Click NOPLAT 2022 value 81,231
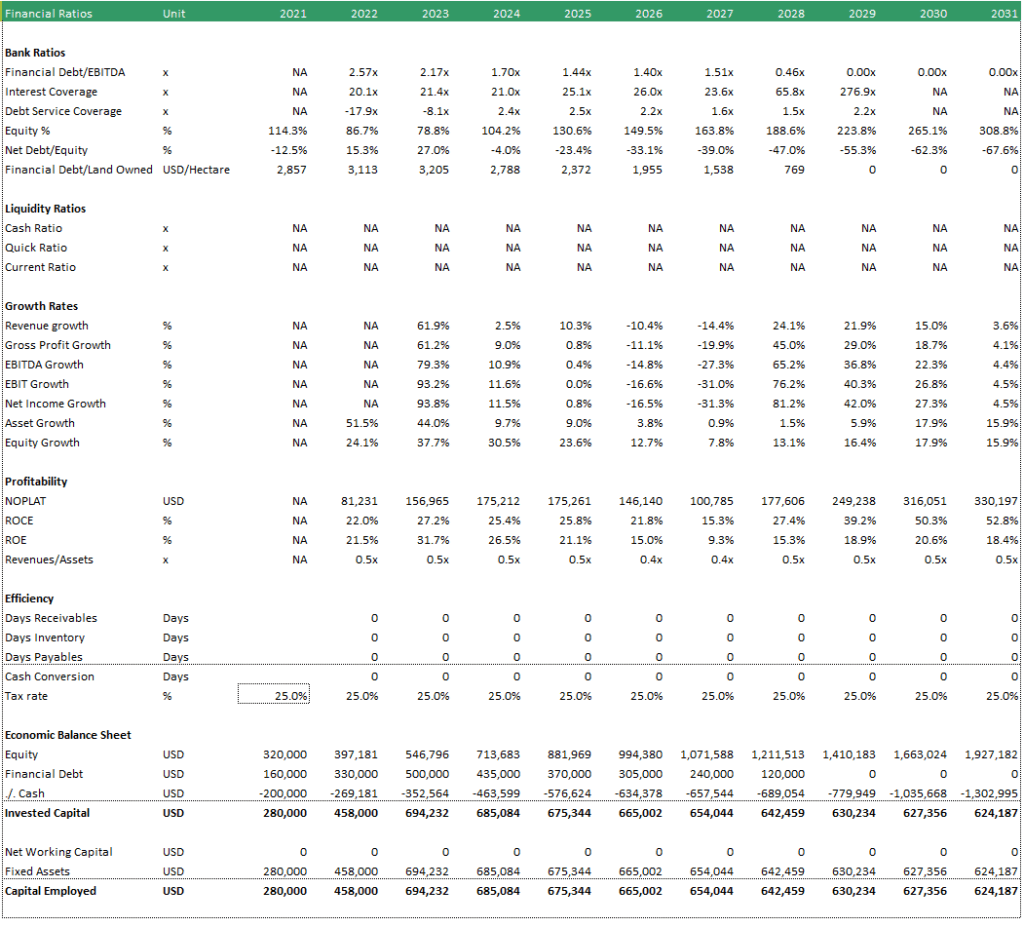The height and width of the screenshot is (927, 1024). coord(359,502)
